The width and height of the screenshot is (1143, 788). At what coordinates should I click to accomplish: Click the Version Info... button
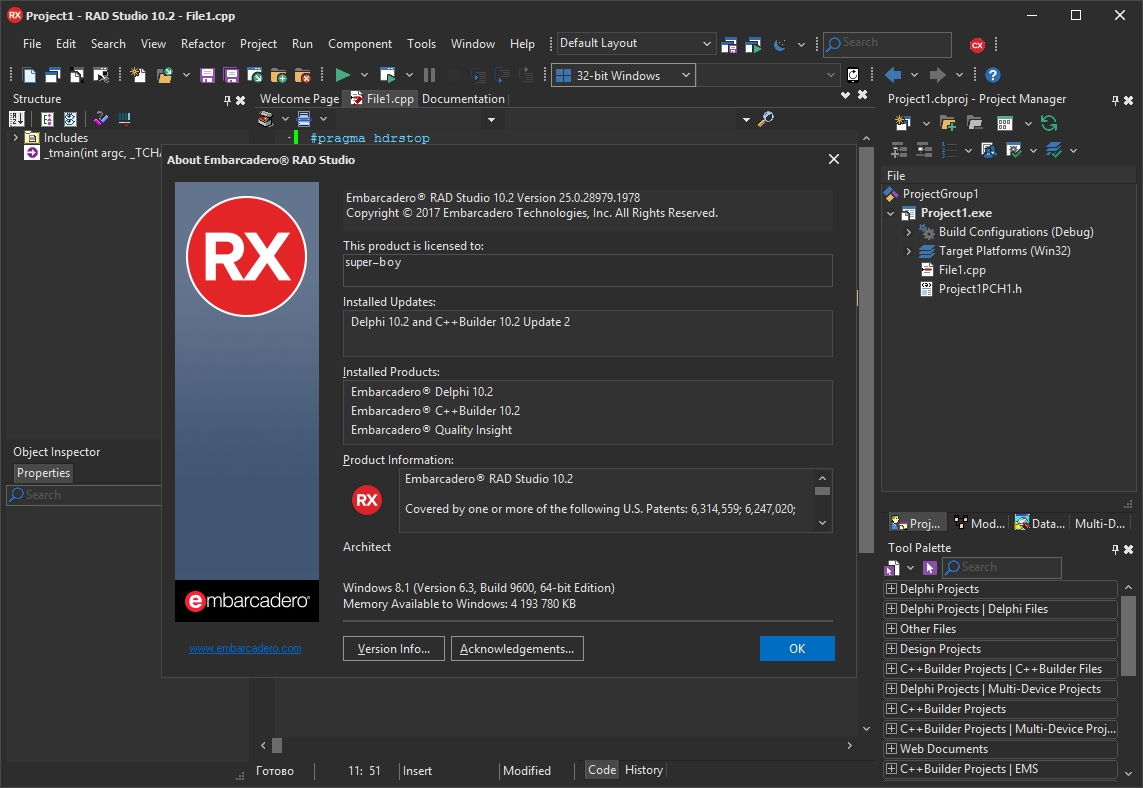click(394, 649)
